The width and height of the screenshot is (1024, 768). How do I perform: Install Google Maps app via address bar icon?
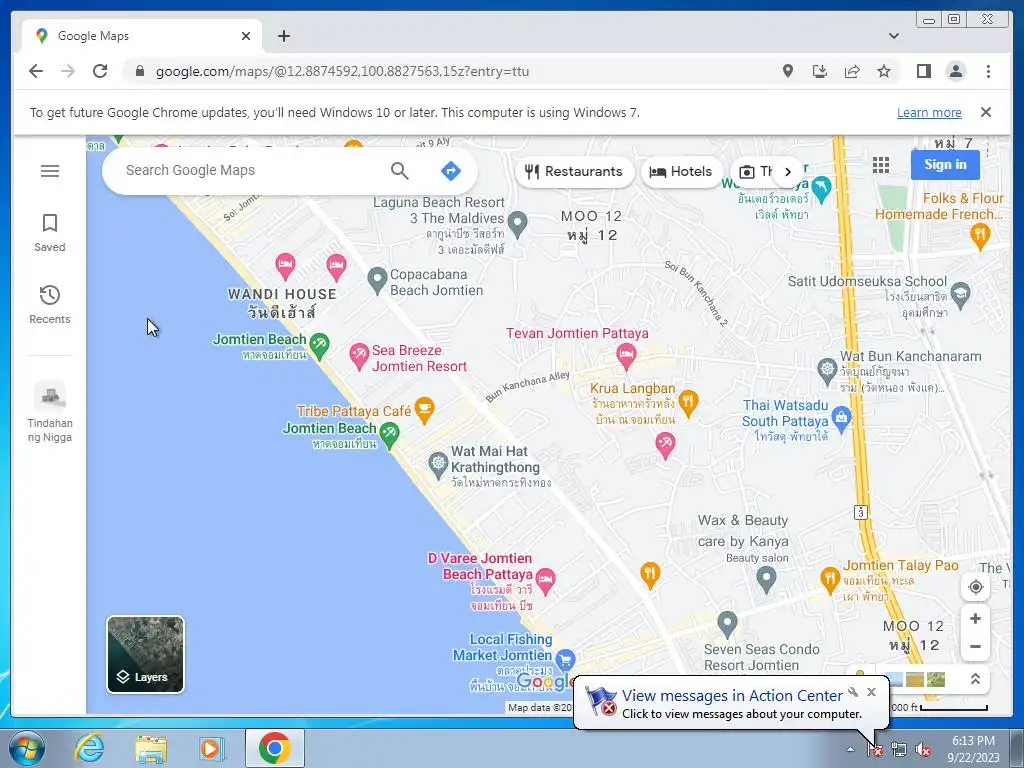(820, 71)
